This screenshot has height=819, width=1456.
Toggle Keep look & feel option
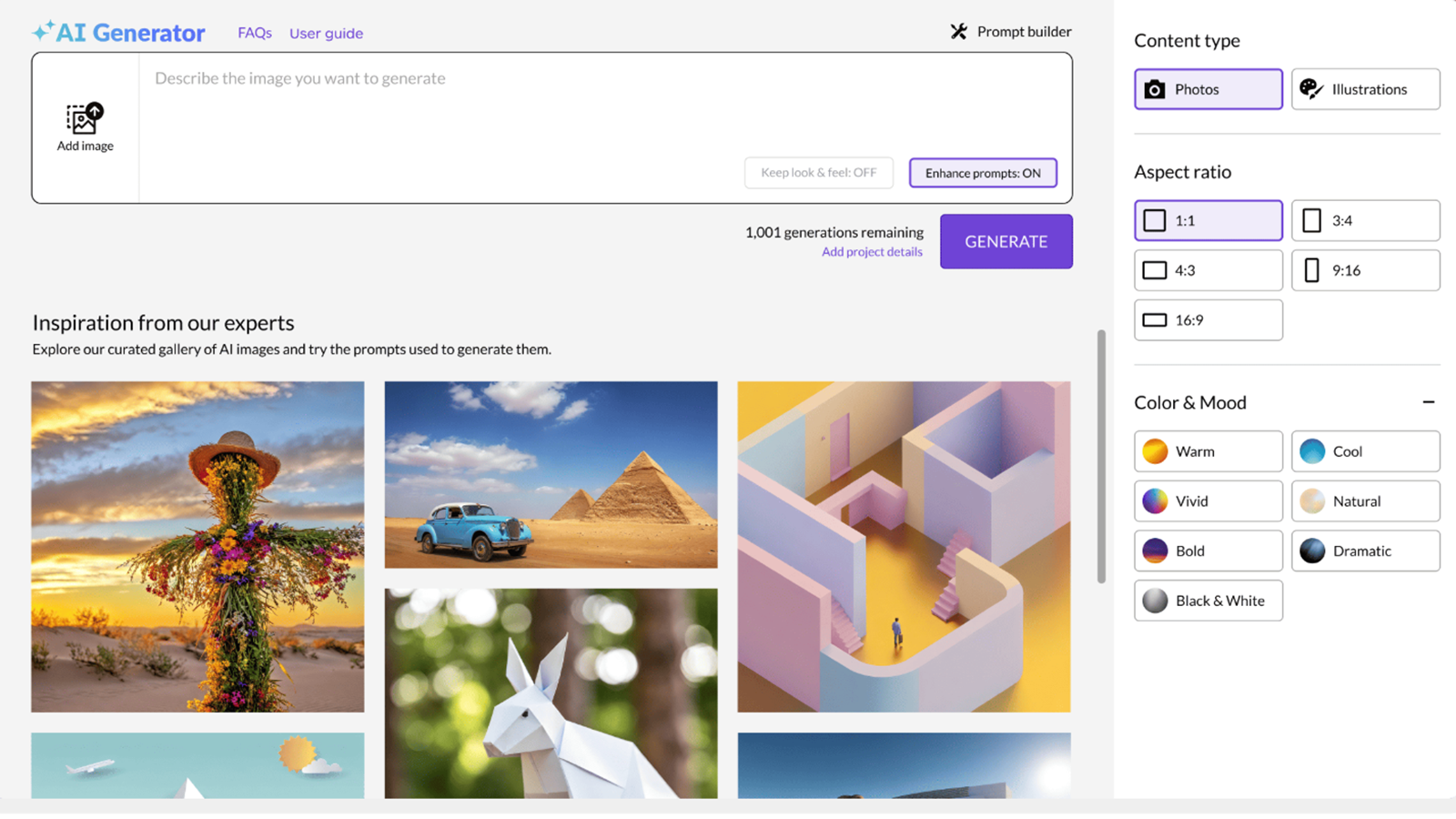pos(819,173)
